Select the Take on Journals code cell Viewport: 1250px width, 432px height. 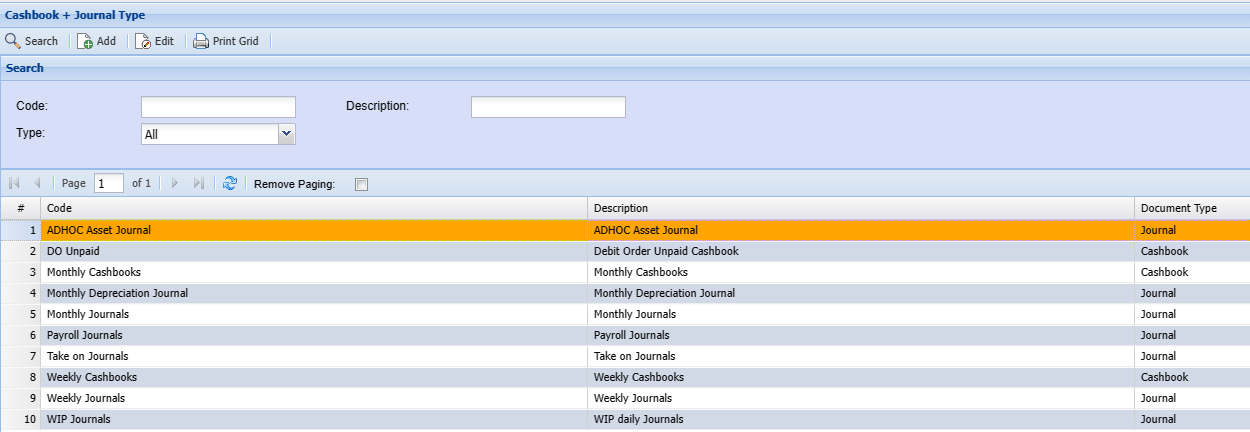[x=314, y=356]
